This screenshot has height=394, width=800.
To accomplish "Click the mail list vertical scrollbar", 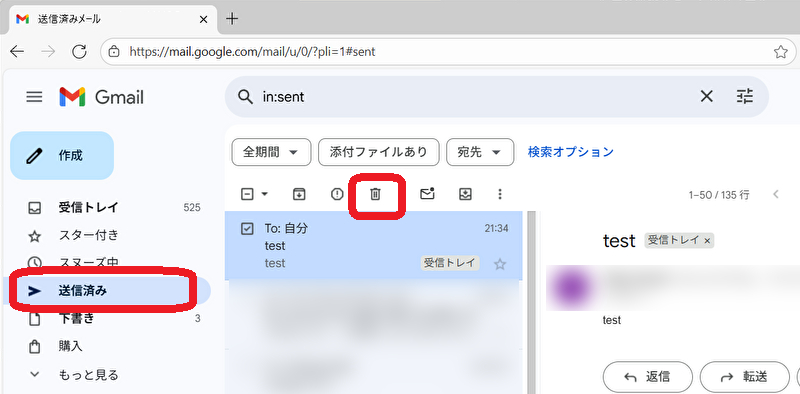I will [531, 302].
